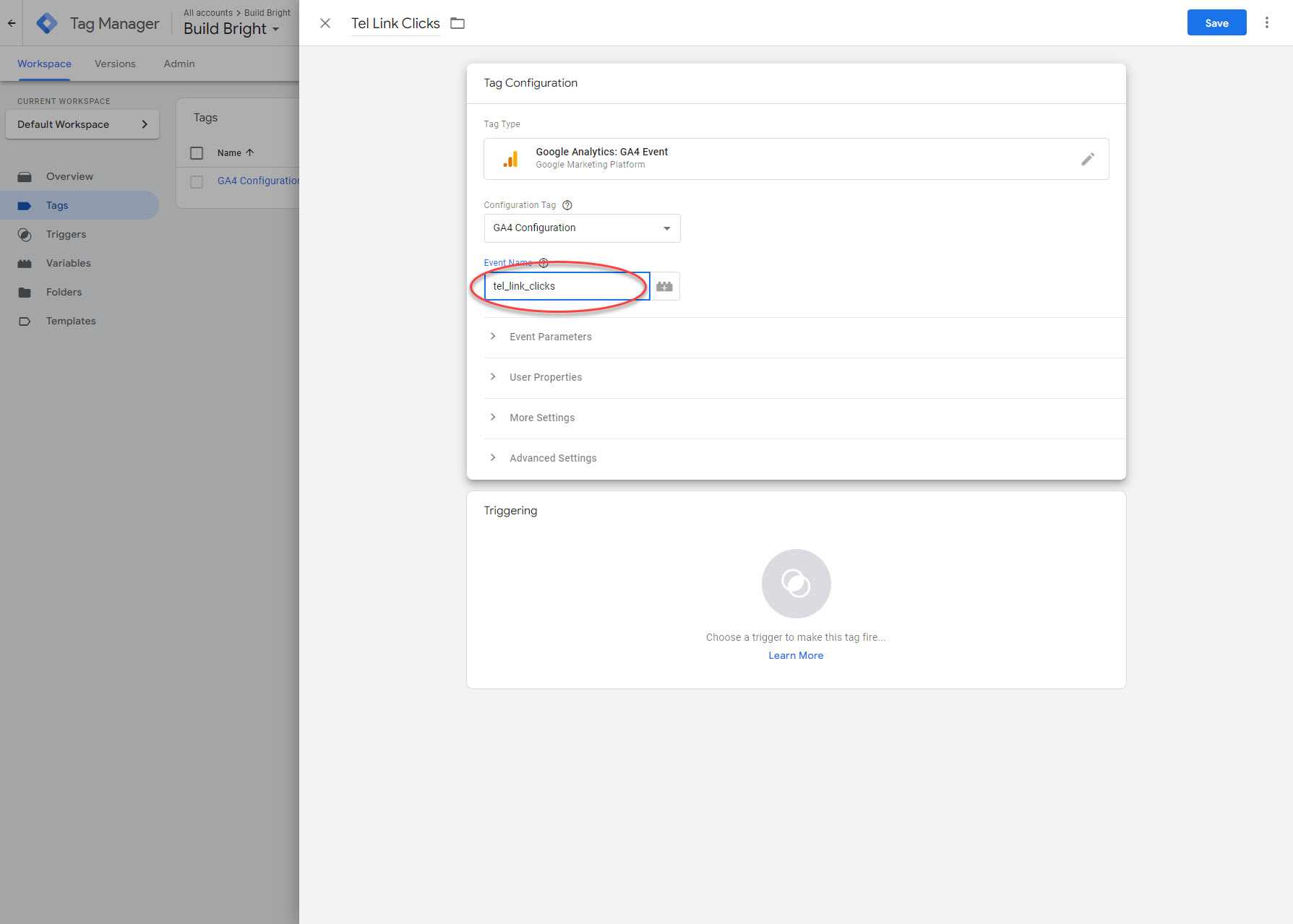The height and width of the screenshot is (924, 1293).
Task: Click the insert variable brick icon
Action: click(x=664, y=286)
